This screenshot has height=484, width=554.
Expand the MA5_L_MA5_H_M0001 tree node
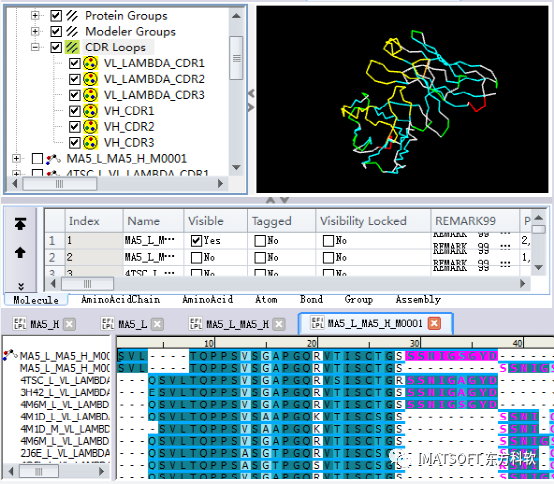click(x=16, y=159)
